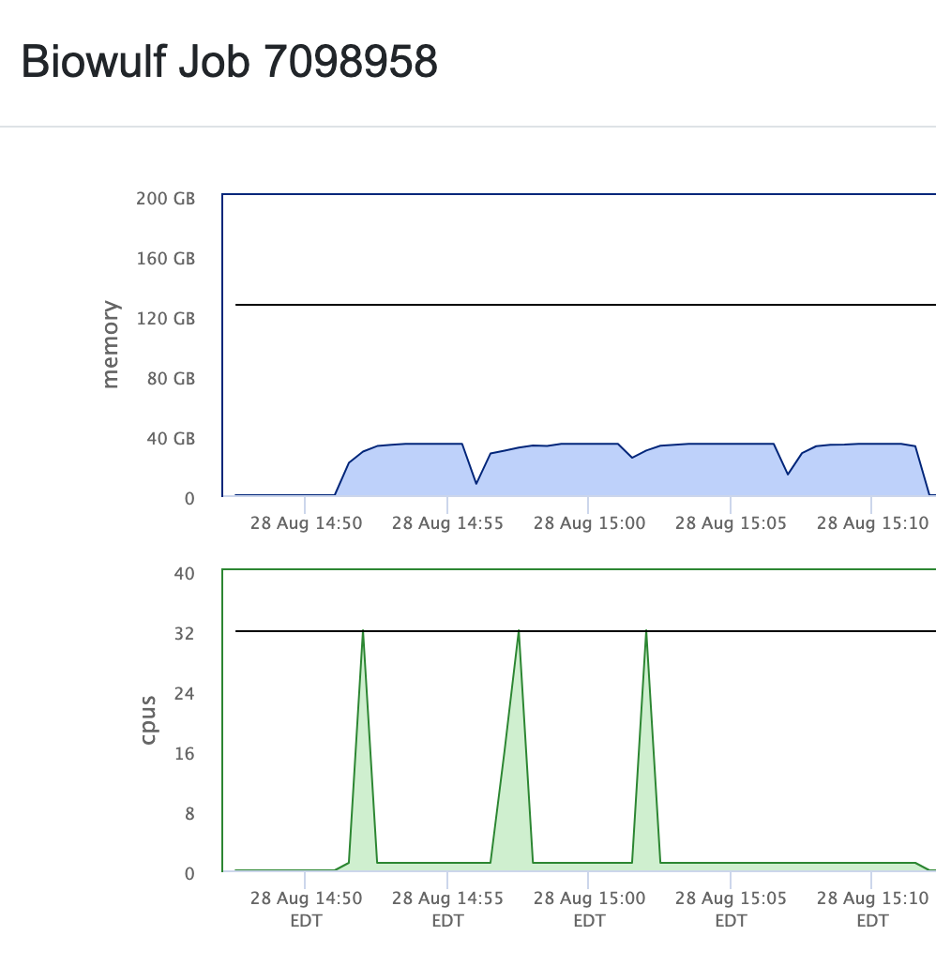Click the 28 Aug 15:00 label under memory chart
This screenshot has width=936, height=966.
coord(589,523)
